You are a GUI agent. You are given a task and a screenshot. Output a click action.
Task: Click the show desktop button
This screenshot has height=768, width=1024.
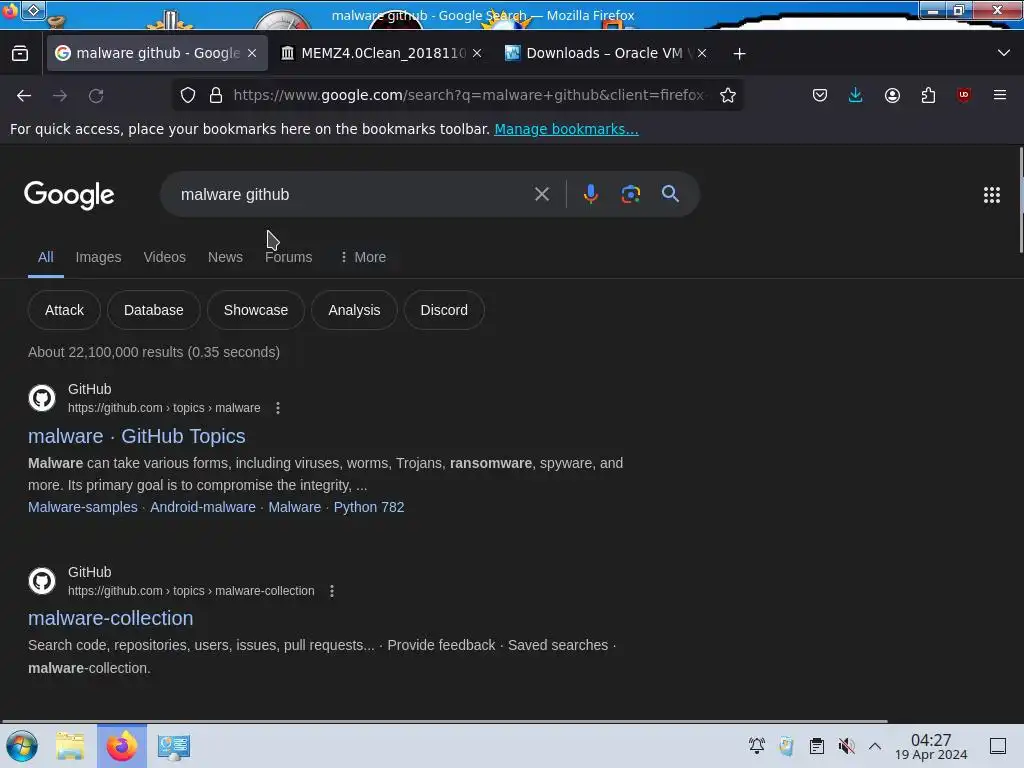click(998, 746)
